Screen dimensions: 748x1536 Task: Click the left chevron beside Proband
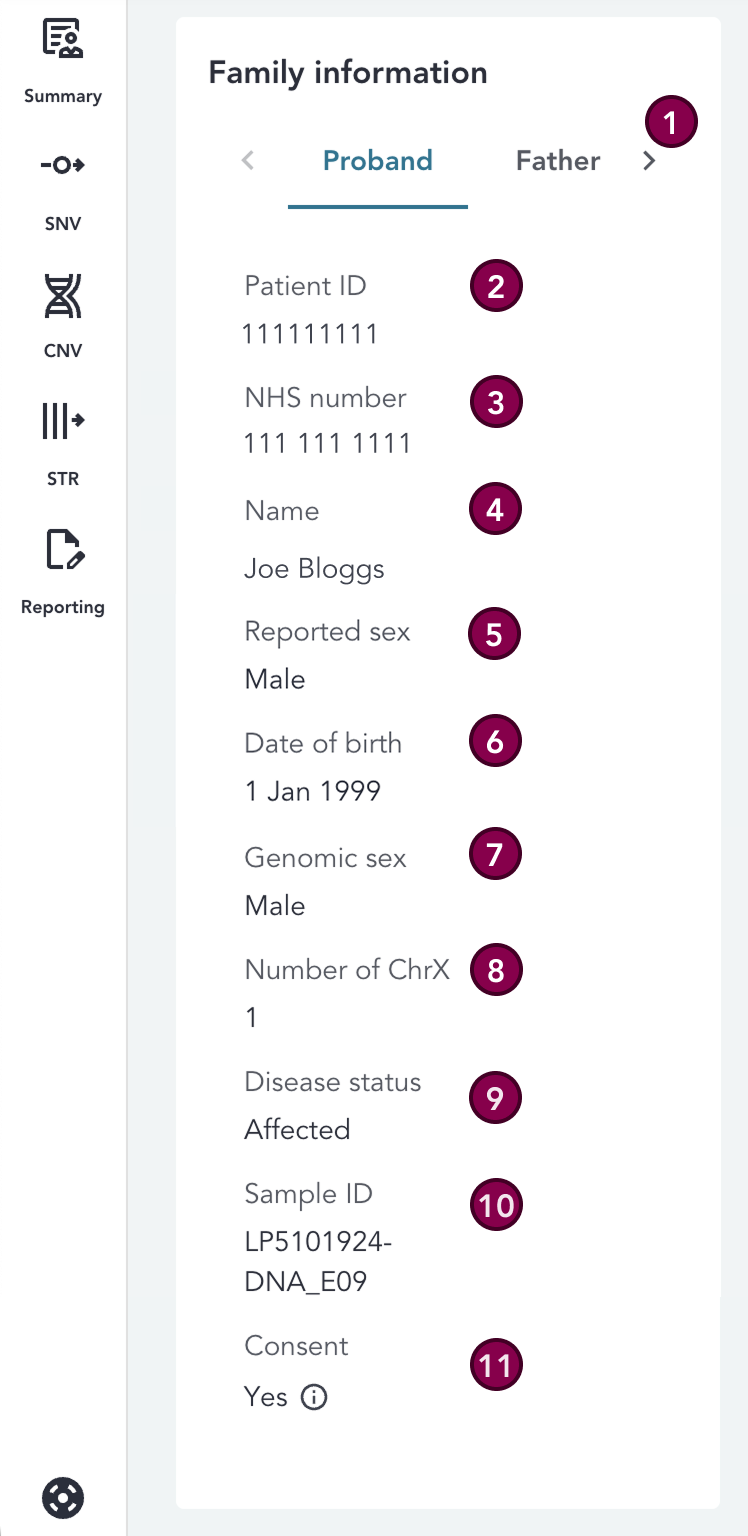[247, 160]
